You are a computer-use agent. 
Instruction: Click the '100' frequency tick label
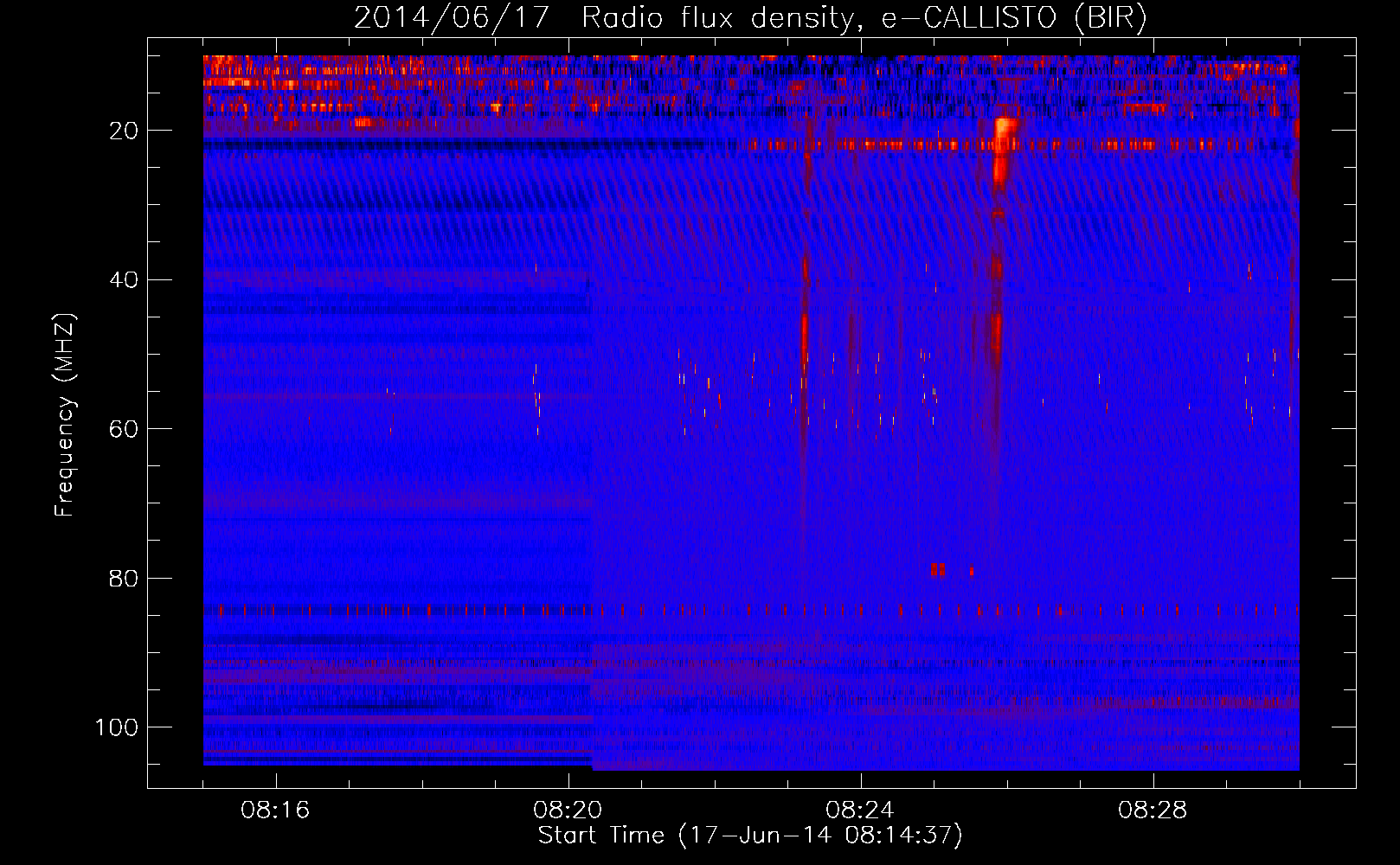pyautogui.click(x=117, y=727)
